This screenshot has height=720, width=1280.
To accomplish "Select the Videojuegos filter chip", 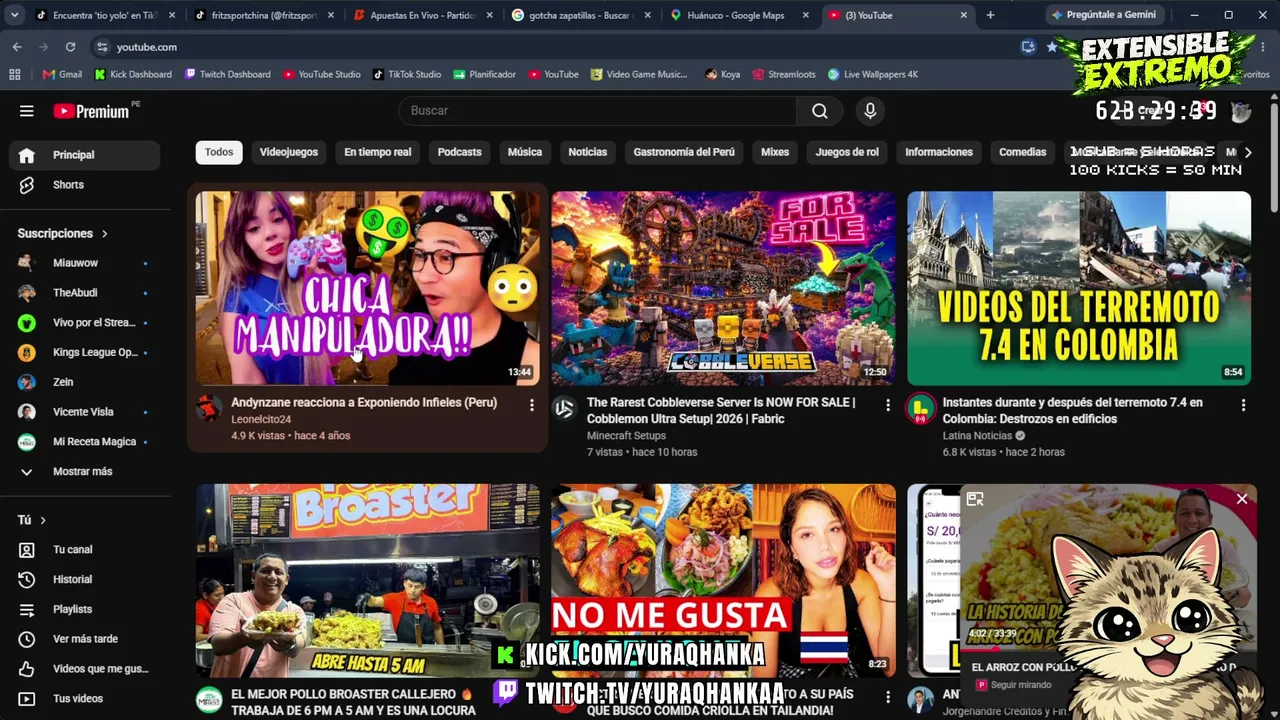I will click(x=289, y=152).
